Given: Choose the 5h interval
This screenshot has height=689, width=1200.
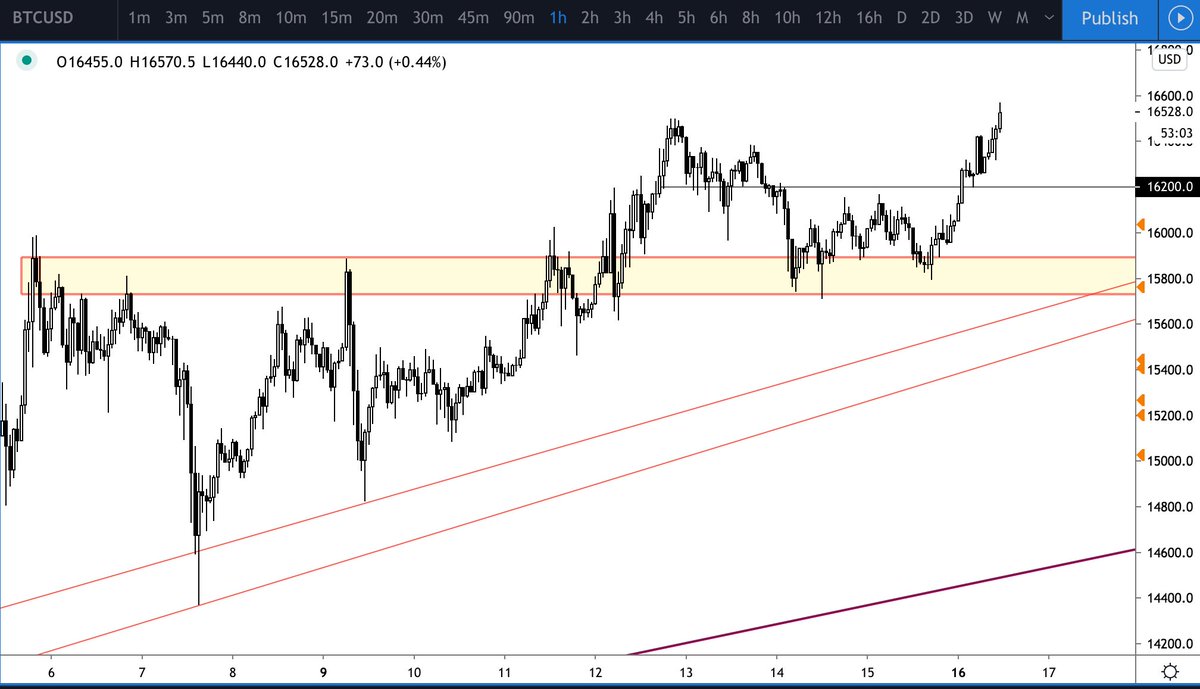Looking at the screenshot, I should (x=686, y=18).
